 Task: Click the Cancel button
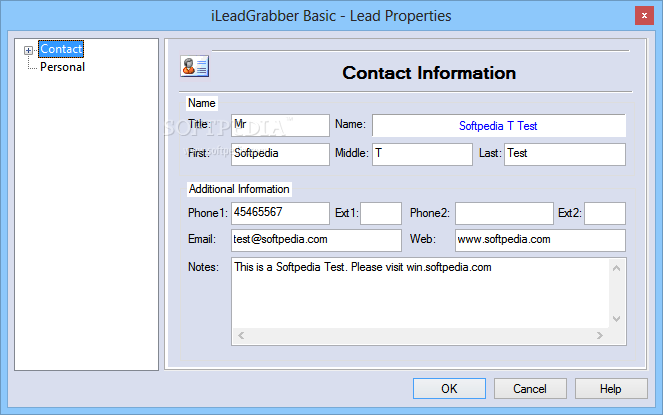pyautogui.click(x=530, y=388)
